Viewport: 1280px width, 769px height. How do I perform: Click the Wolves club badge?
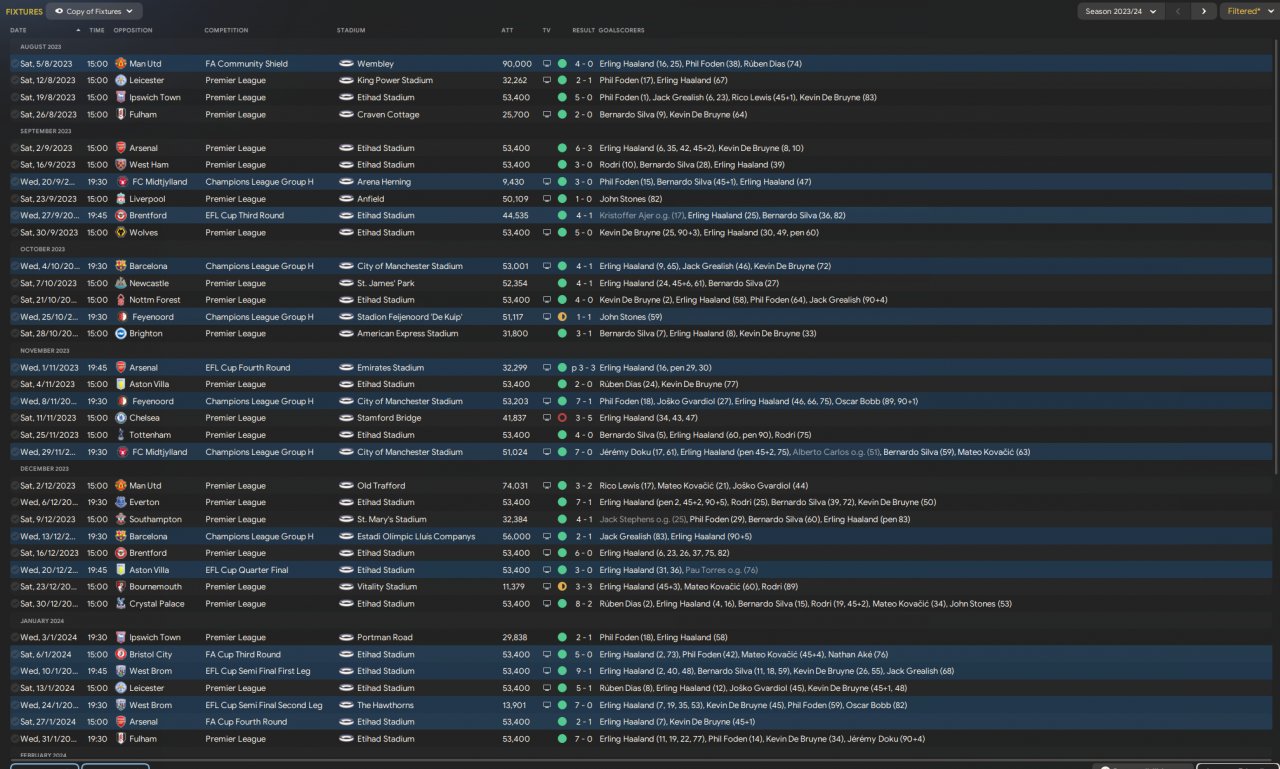click(121, 233)
